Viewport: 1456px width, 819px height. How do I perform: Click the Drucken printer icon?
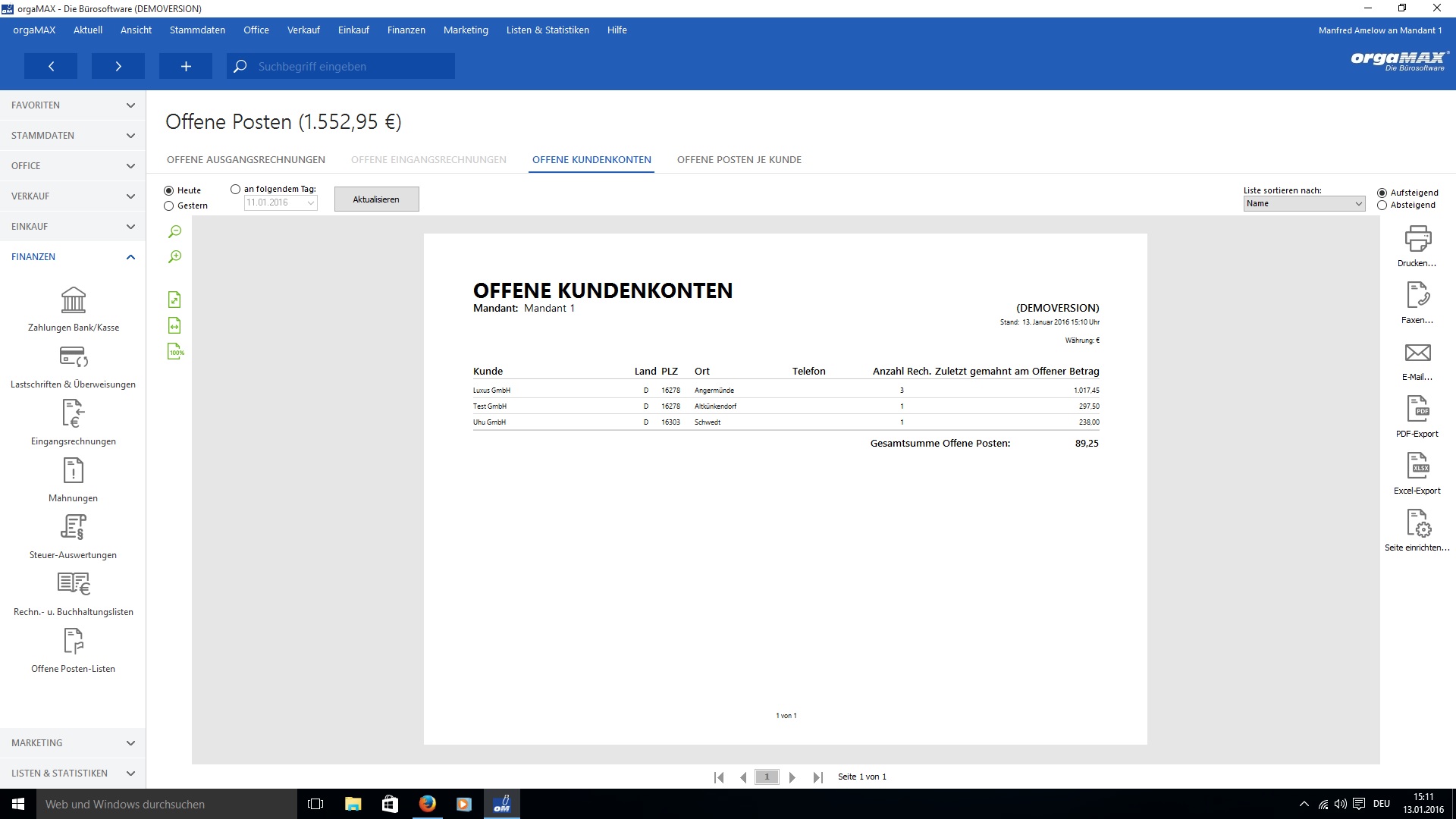[x=1417, y=238]
